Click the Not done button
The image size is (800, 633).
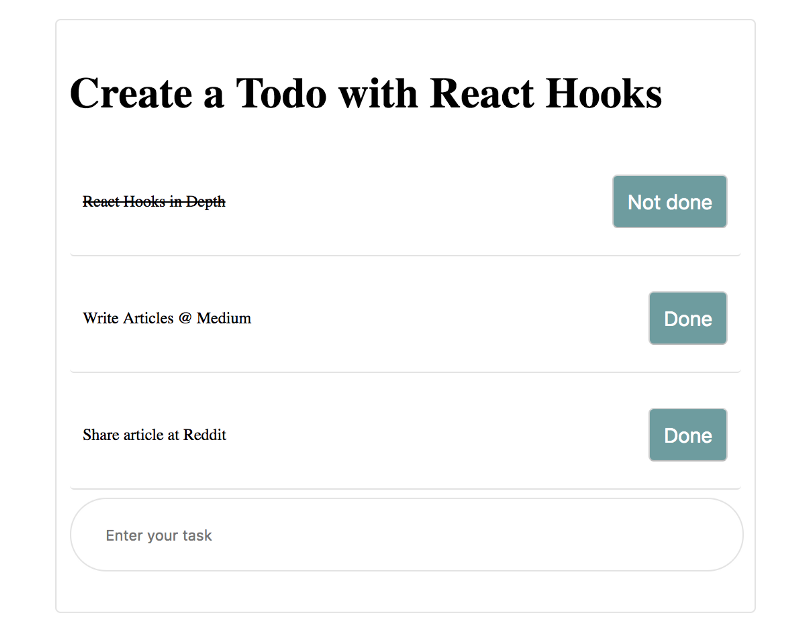[x=669, y=202]
